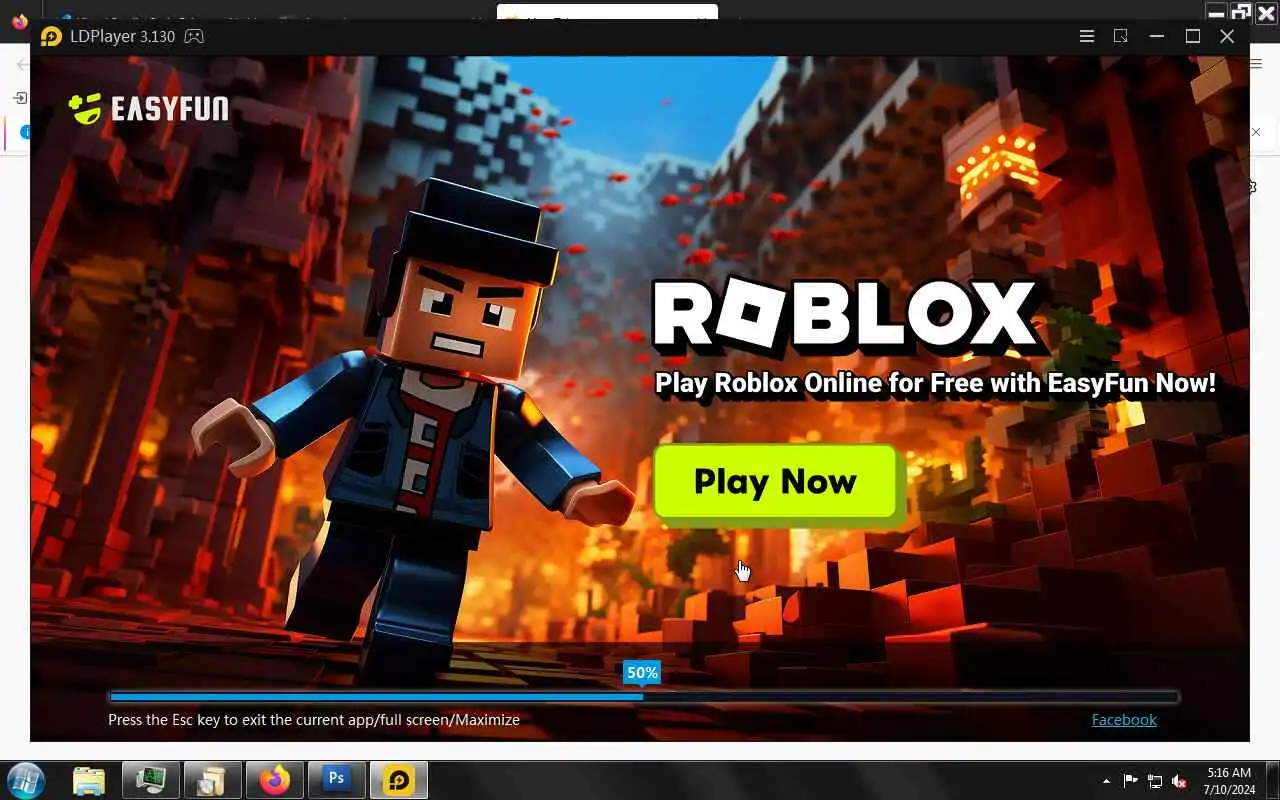
Task: Open the clock showing 5:16 AM
Action: pos(1229,781)
